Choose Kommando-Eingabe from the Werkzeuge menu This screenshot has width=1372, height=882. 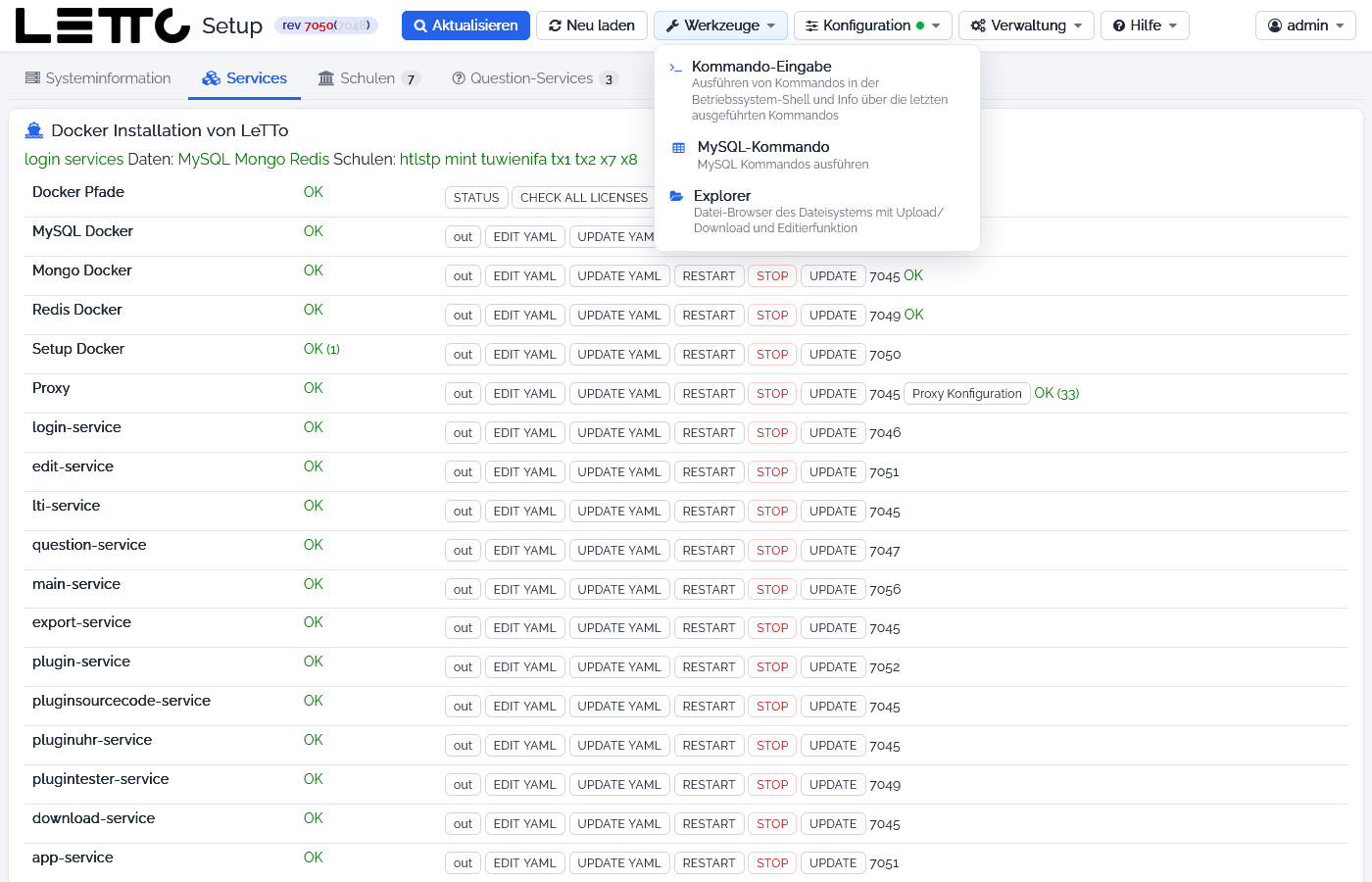(816, 90)
